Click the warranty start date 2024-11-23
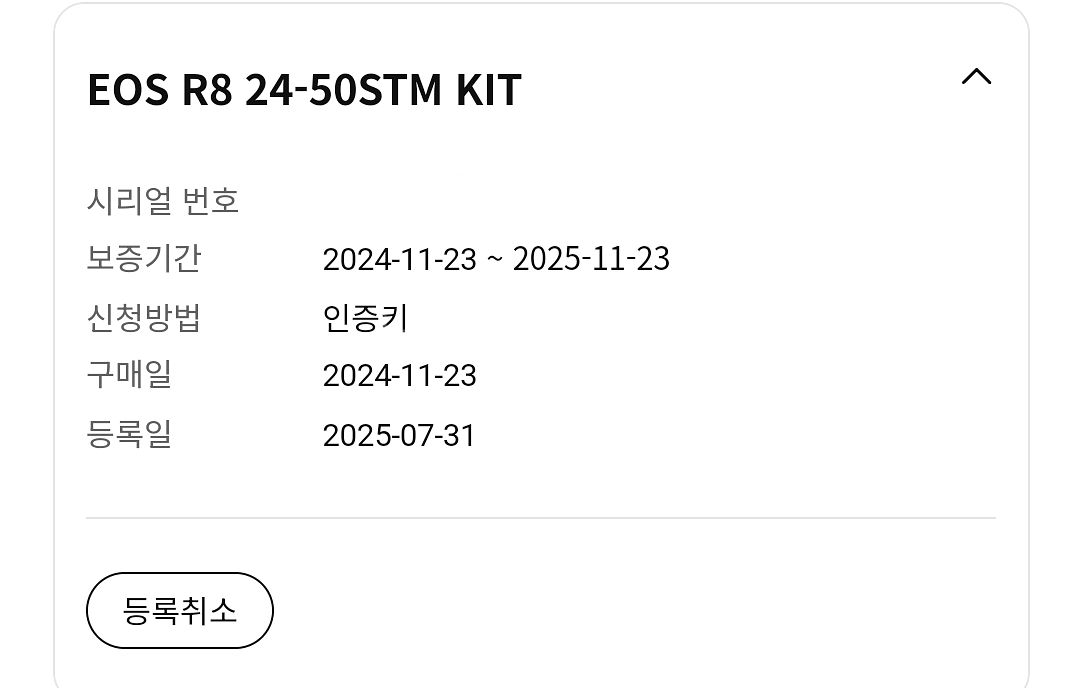Image resolution: width=1080 pixels, height=688 pixels. point(401,259)
